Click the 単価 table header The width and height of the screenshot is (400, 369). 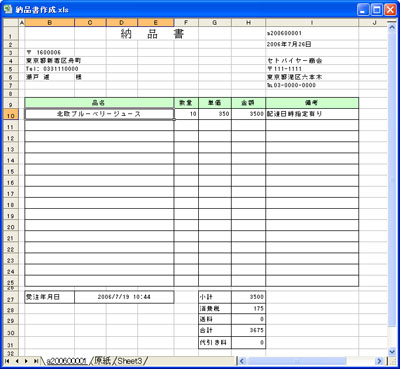215,103
